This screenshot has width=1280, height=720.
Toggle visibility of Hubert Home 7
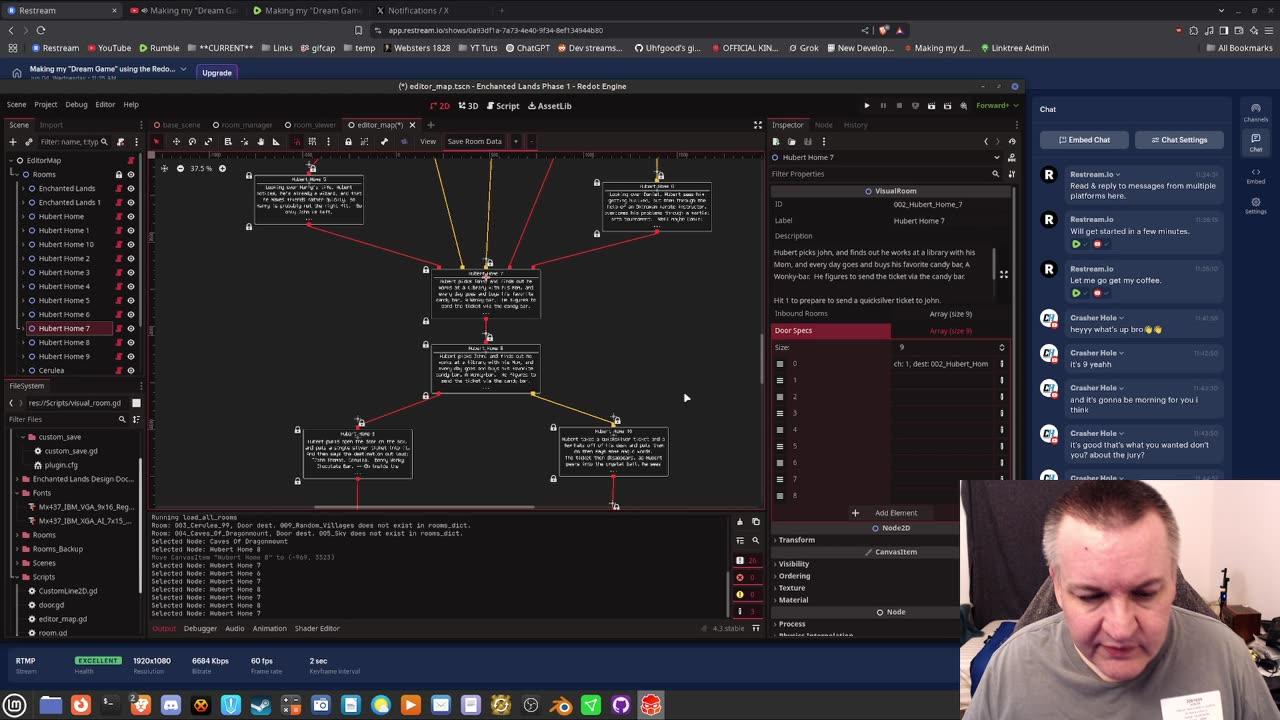point(130,328)
